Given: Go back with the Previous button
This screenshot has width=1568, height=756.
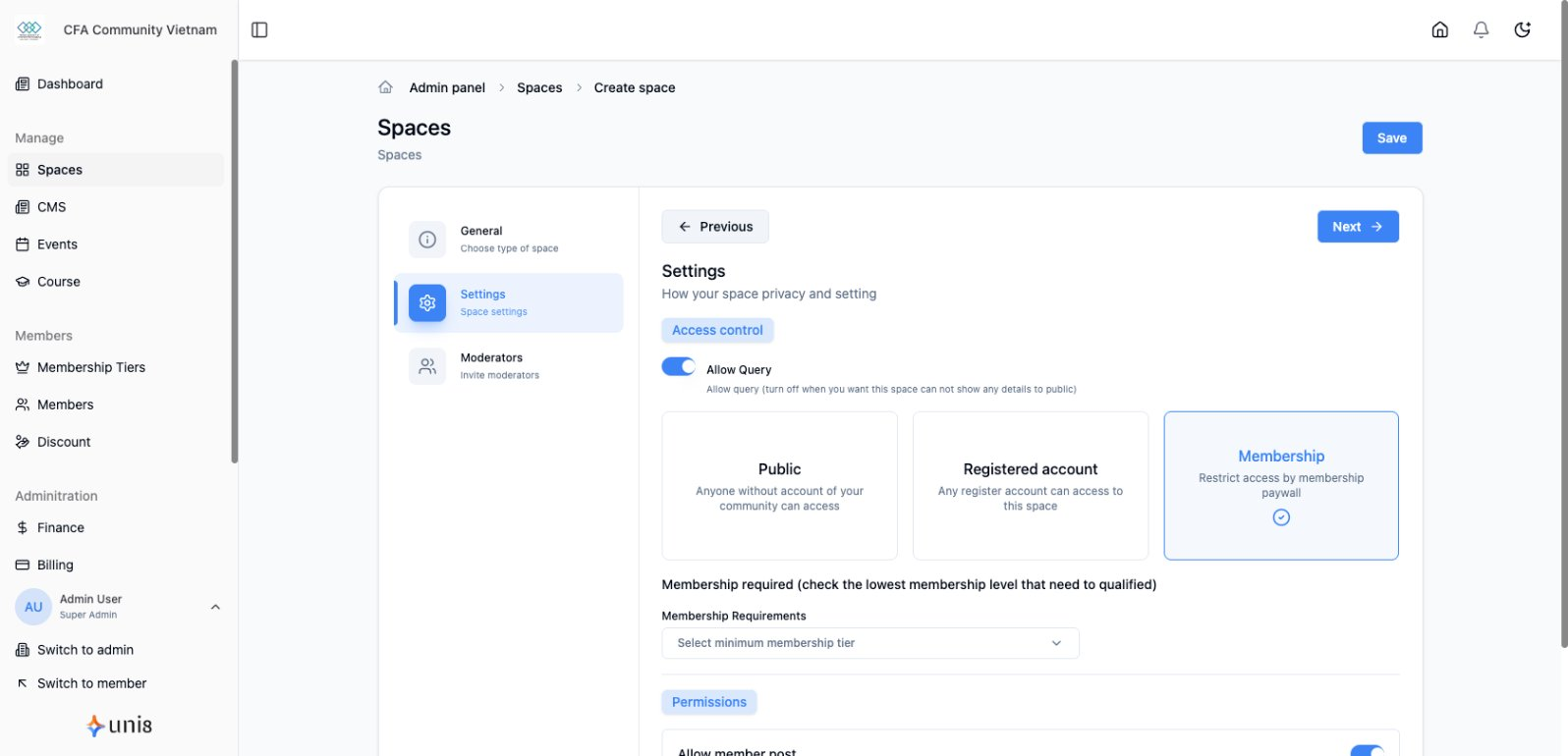Looking at the screenshot, I should (715, 227).
